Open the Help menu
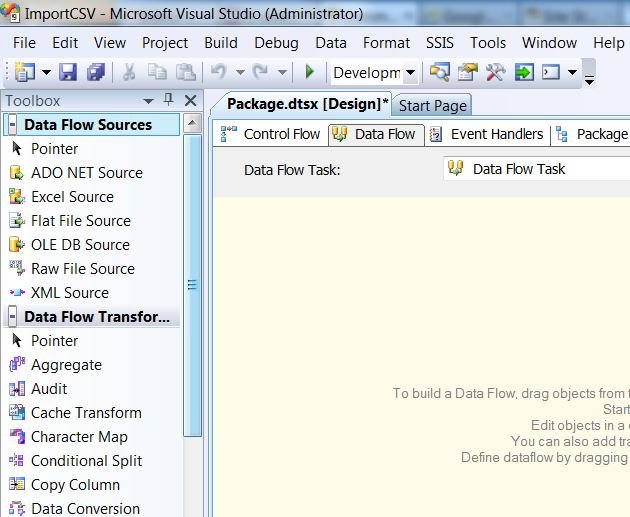Image resolution: width=630 pixels, height=517 pixels. (609, 43)
